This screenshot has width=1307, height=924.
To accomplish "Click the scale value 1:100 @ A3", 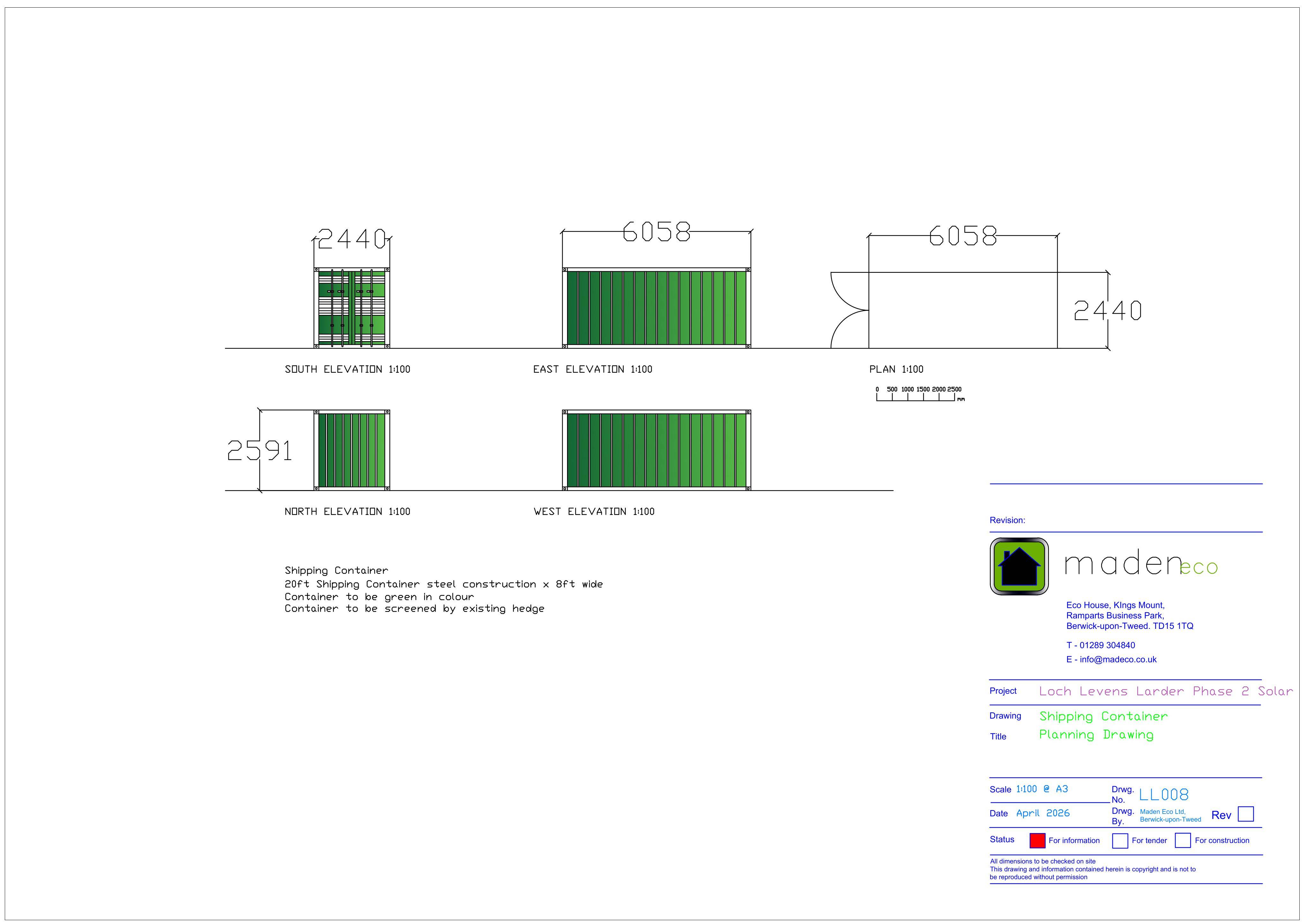I will 1042,789.
